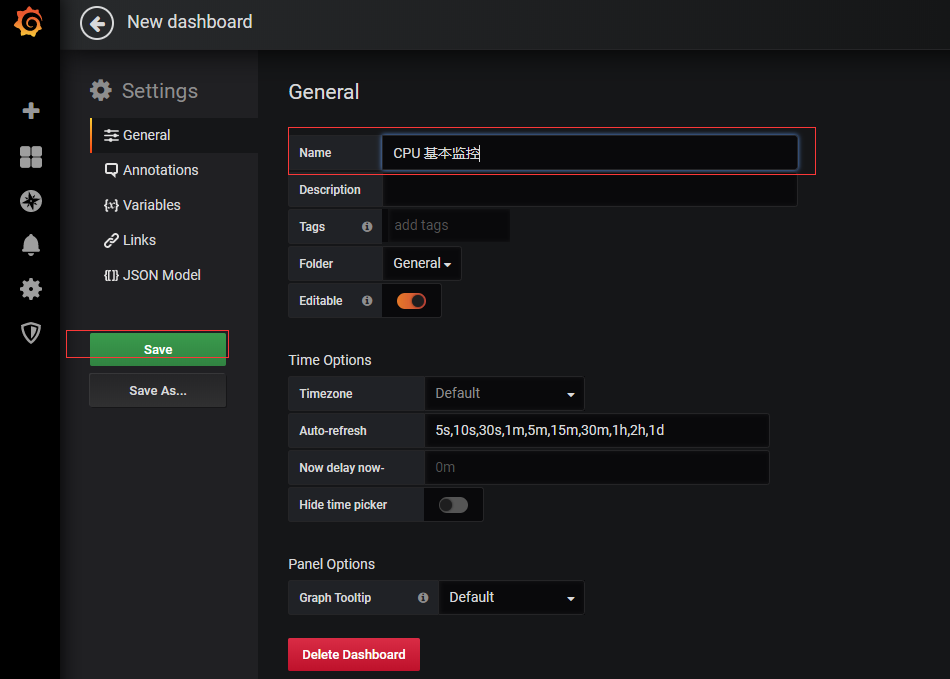Open the Create plus menu

[x=31, y=111]
